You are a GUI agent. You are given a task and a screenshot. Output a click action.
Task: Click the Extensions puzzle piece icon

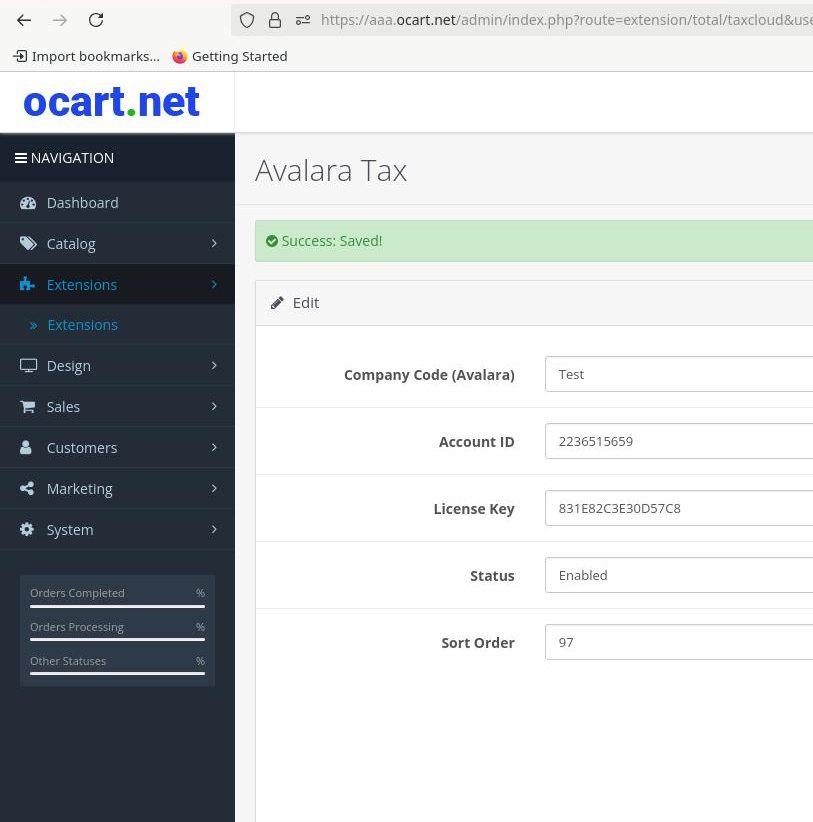[x=28, y=285]
